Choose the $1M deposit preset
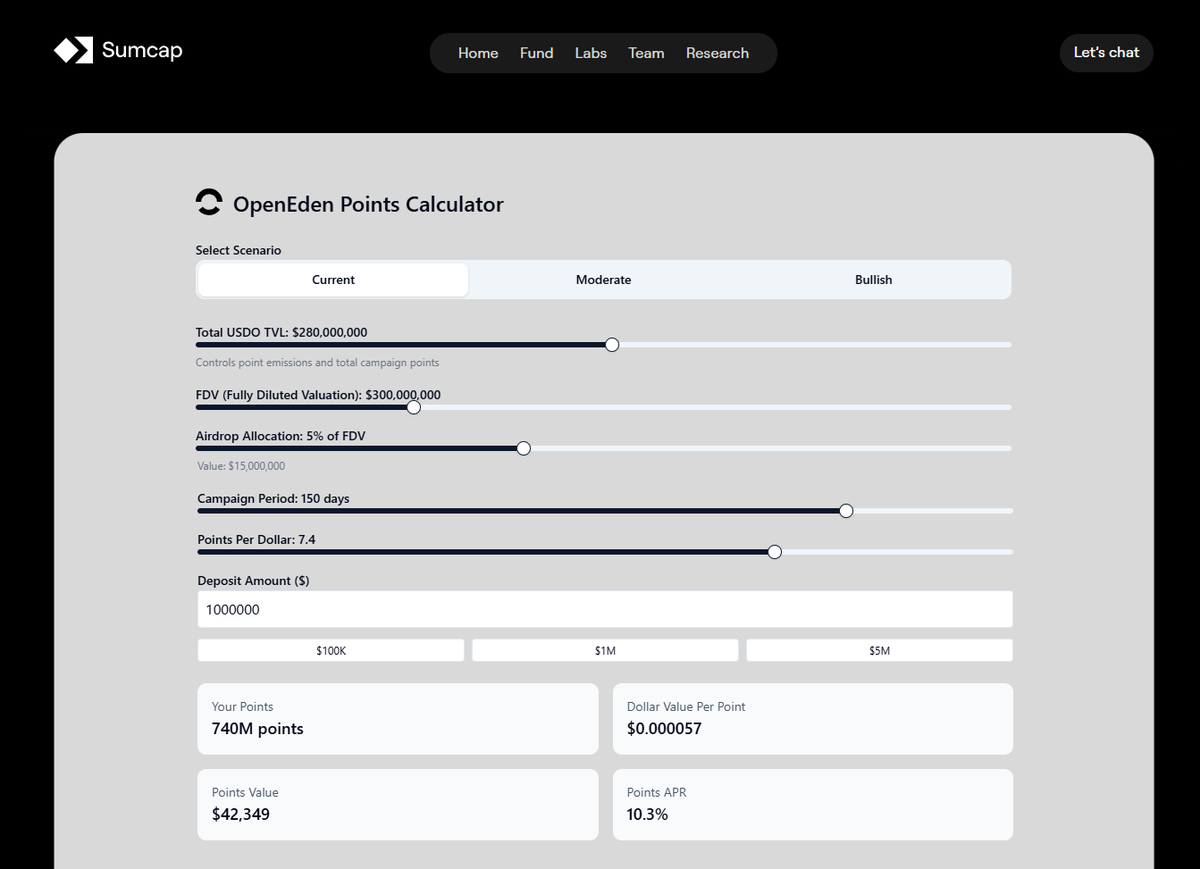 click(605, 650)
